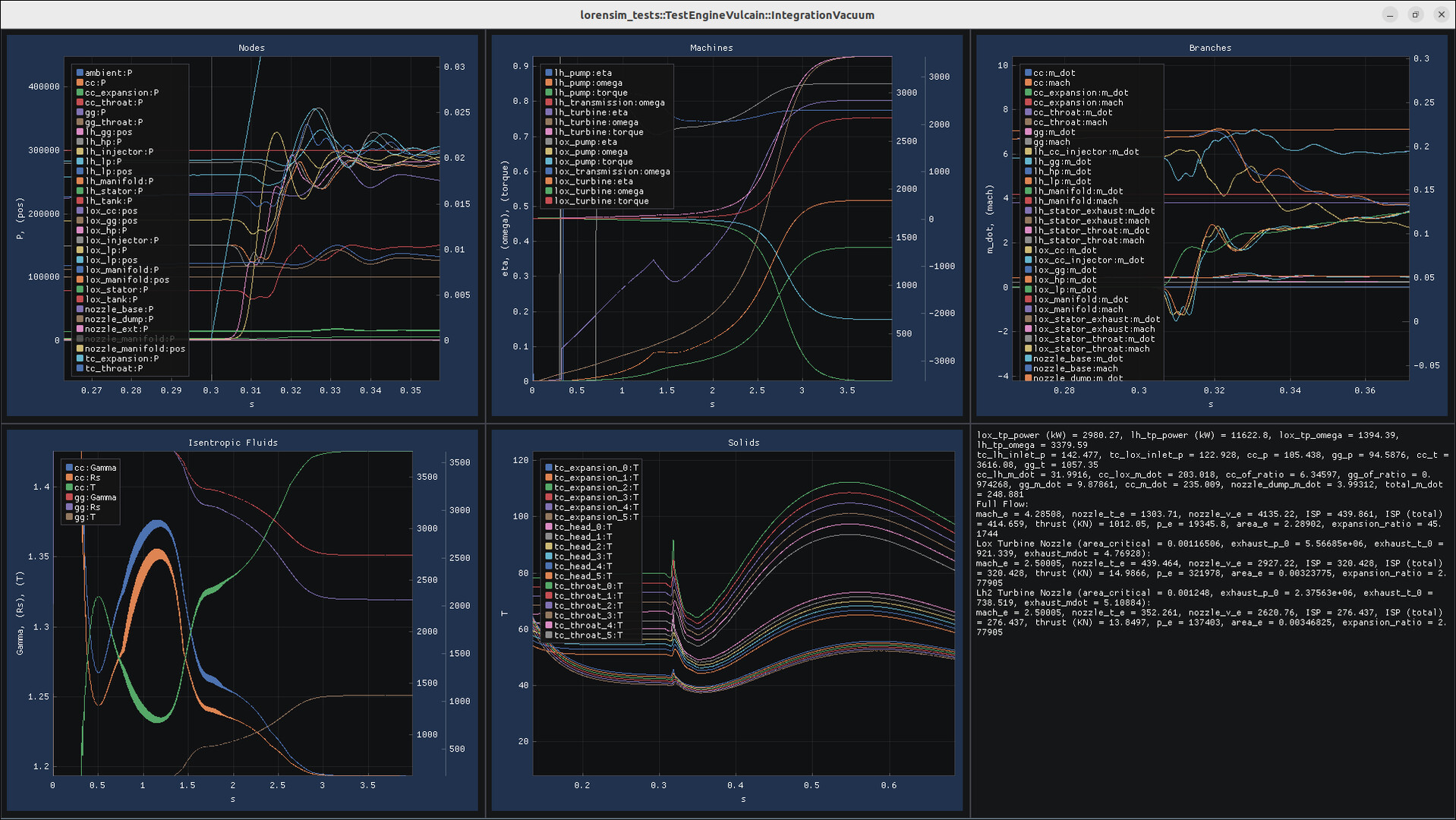Image resolution: width=1456 pixels, height=820 pixels.
Task: Maximize the lorensim_tests window
Action: (x=1415, y=14)
